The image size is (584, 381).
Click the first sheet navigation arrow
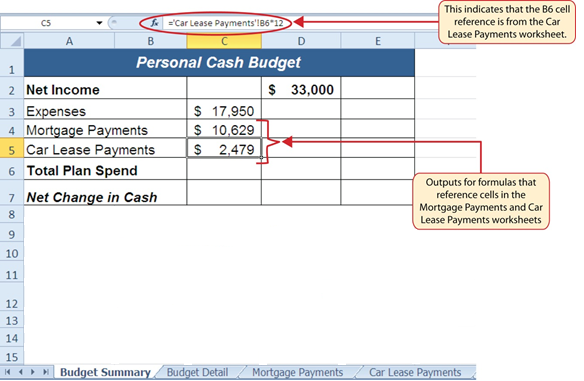pyautogui.click(x=7, y=372)
